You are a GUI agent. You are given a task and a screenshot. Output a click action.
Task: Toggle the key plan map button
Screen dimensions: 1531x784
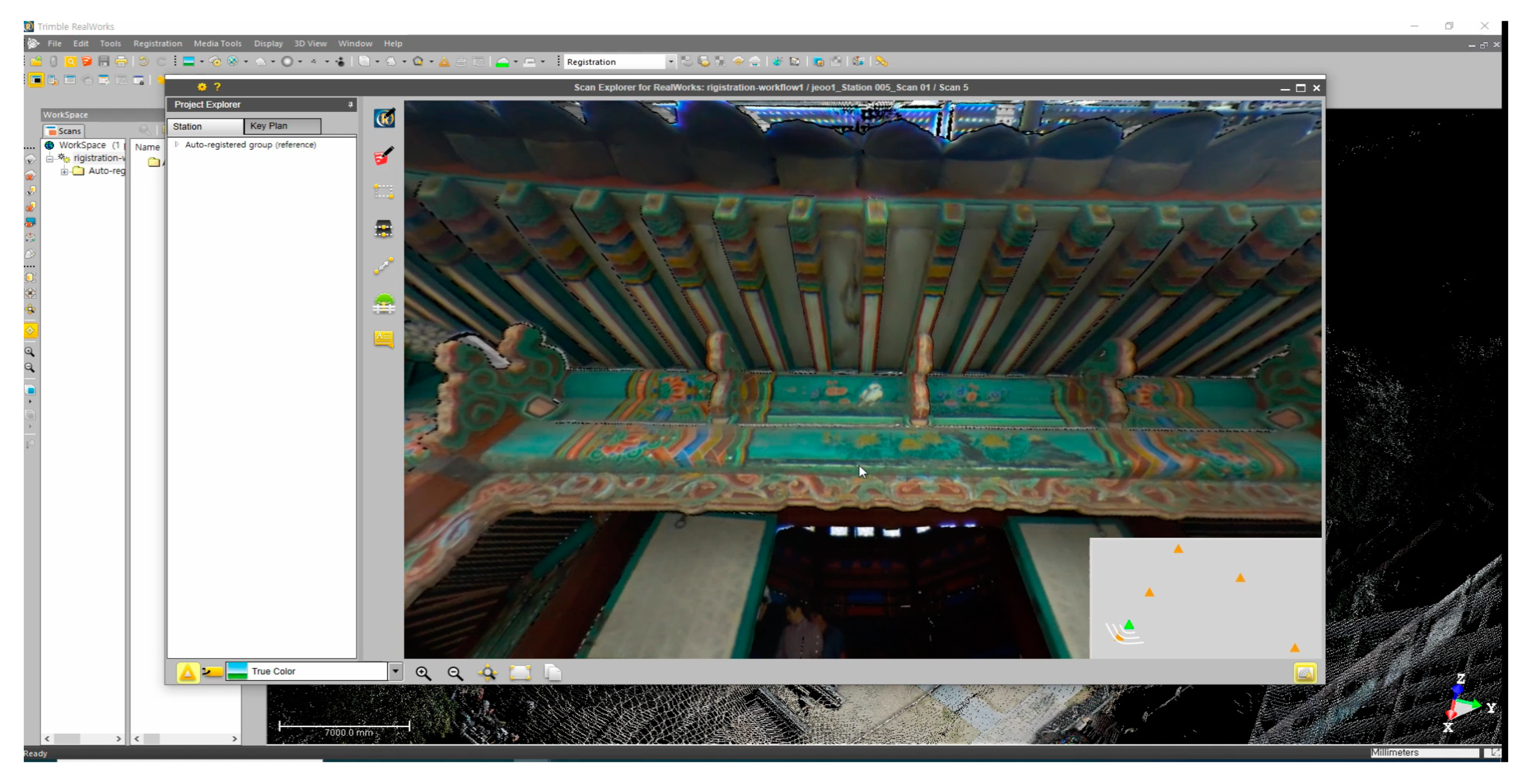click(1305, 672)
